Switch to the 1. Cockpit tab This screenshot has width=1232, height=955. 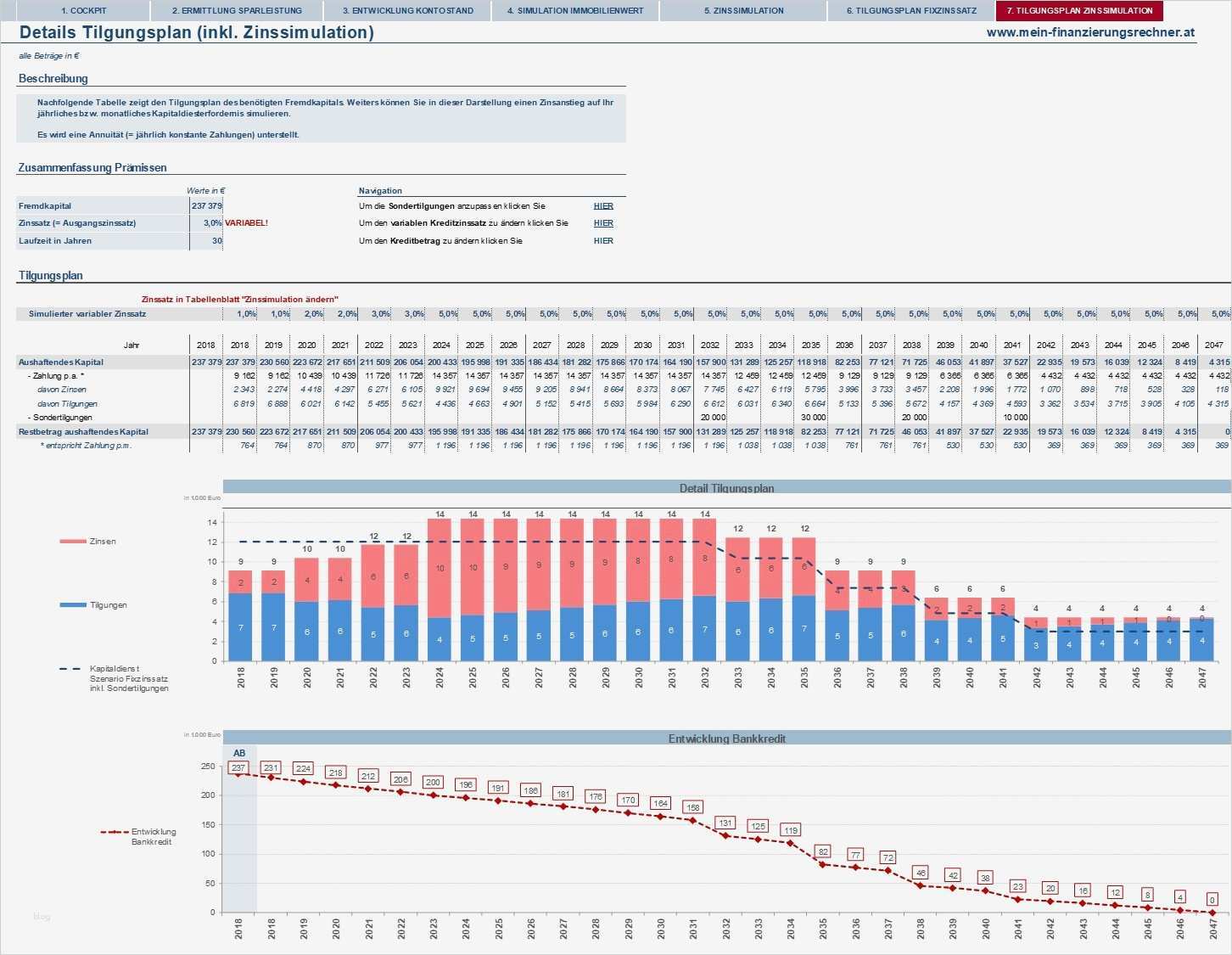tap(85, 11)
